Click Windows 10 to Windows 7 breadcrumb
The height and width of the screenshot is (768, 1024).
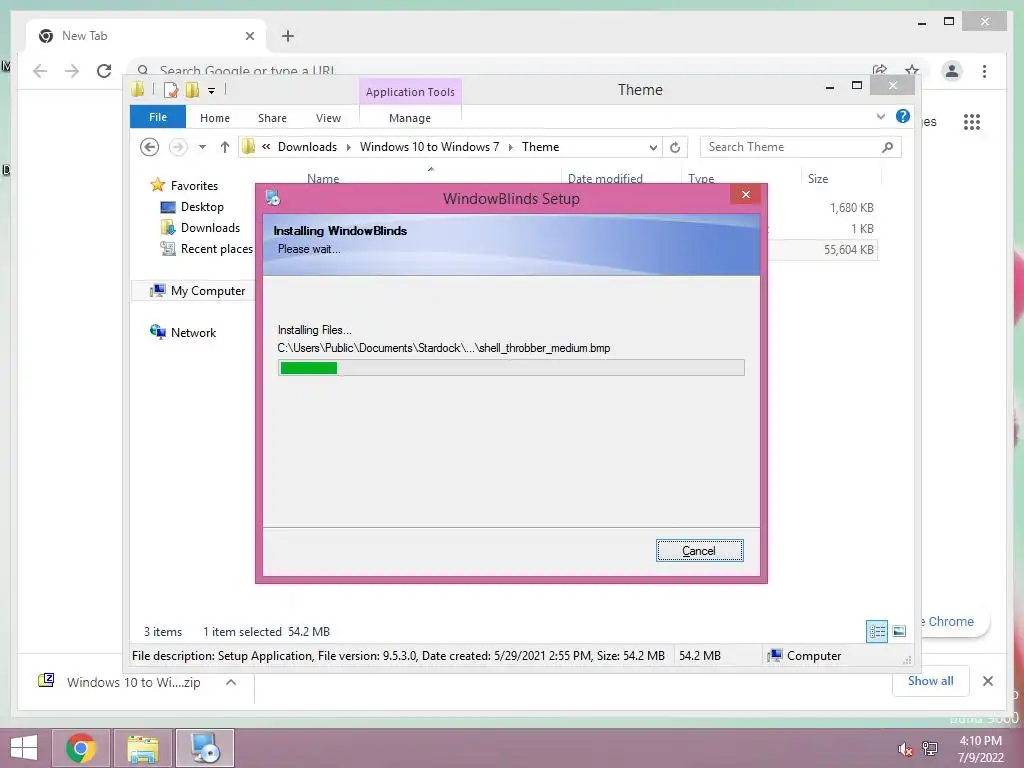coord(429,147)
